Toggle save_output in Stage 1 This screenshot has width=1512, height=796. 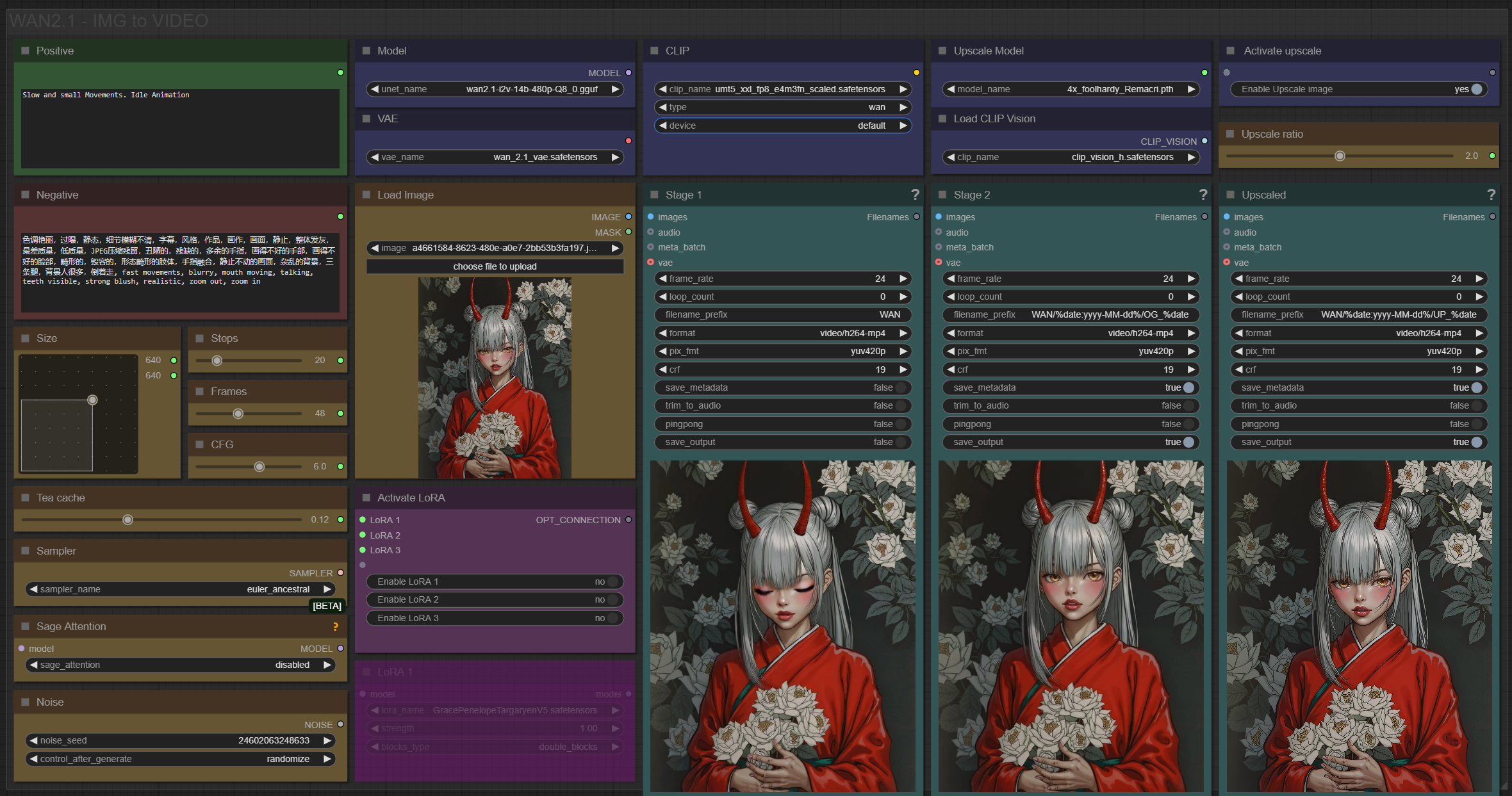(x=900, y=442)
